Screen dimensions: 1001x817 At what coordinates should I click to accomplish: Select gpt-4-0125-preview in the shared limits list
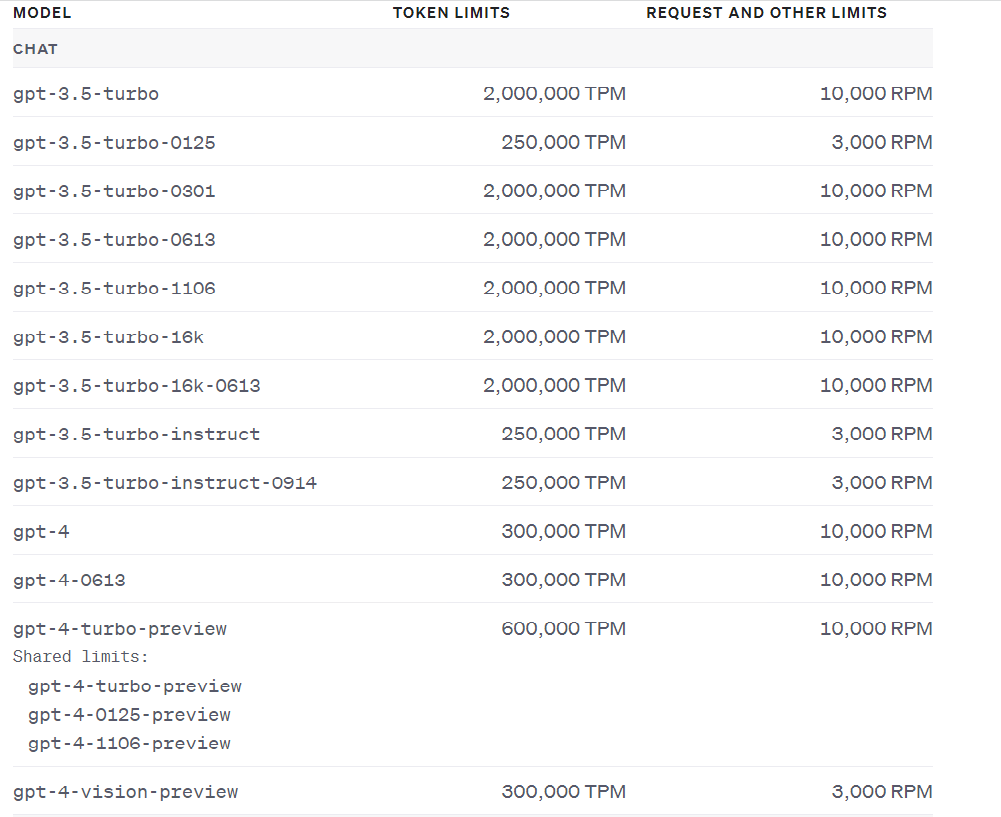click(x=129, y=715)
